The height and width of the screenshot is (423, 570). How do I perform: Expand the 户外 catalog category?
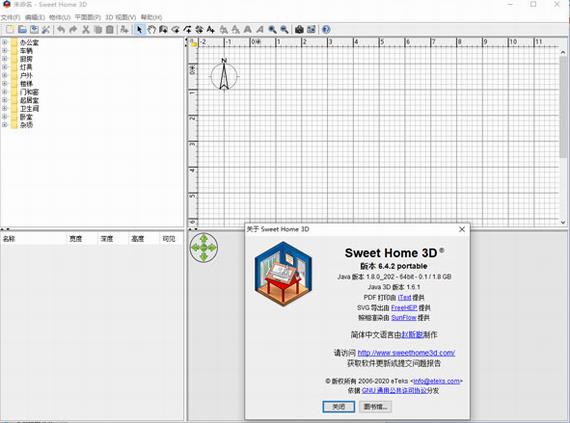click(4, 75)
